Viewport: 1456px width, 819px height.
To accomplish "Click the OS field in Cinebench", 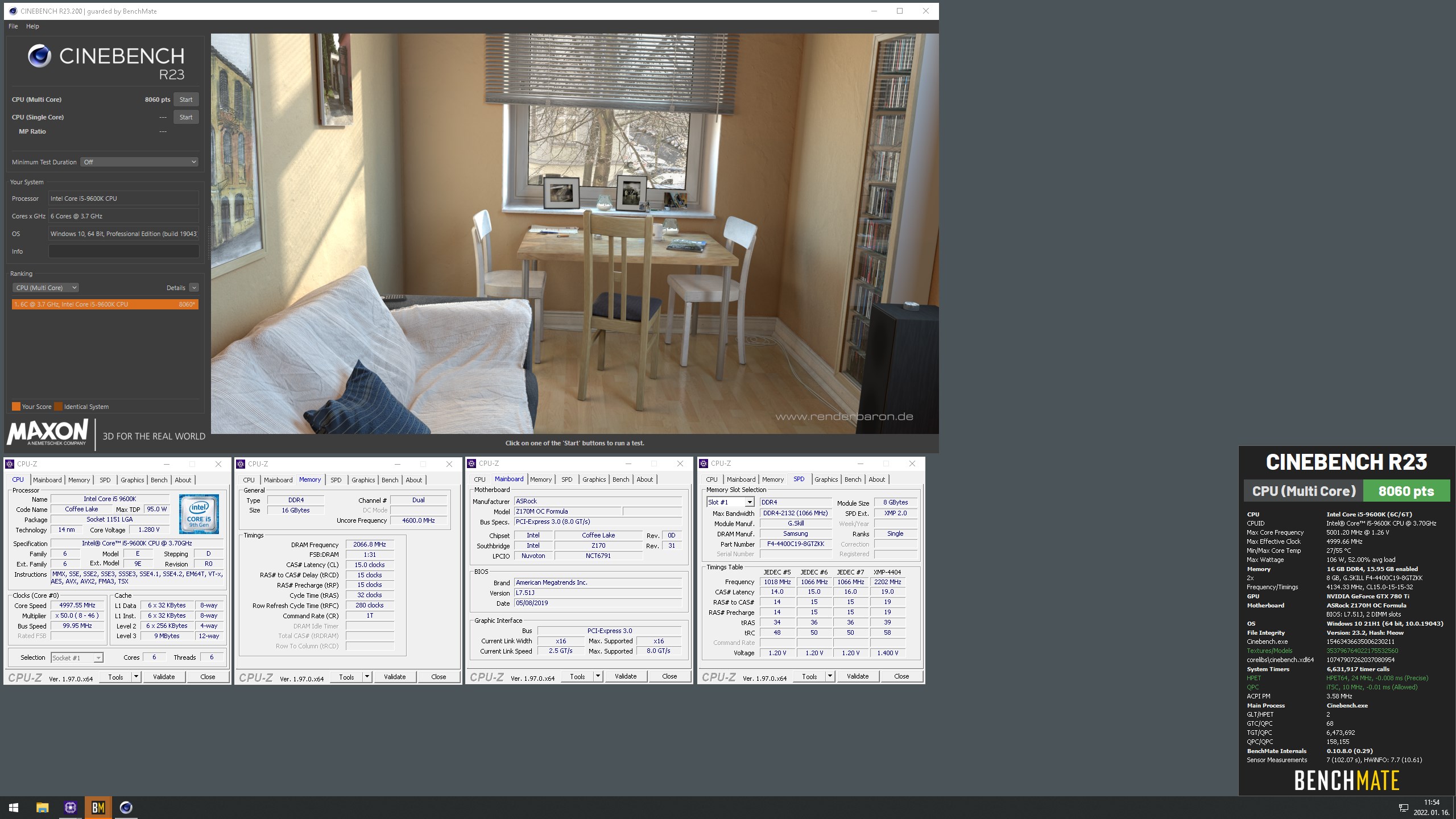I will point(123,234).
